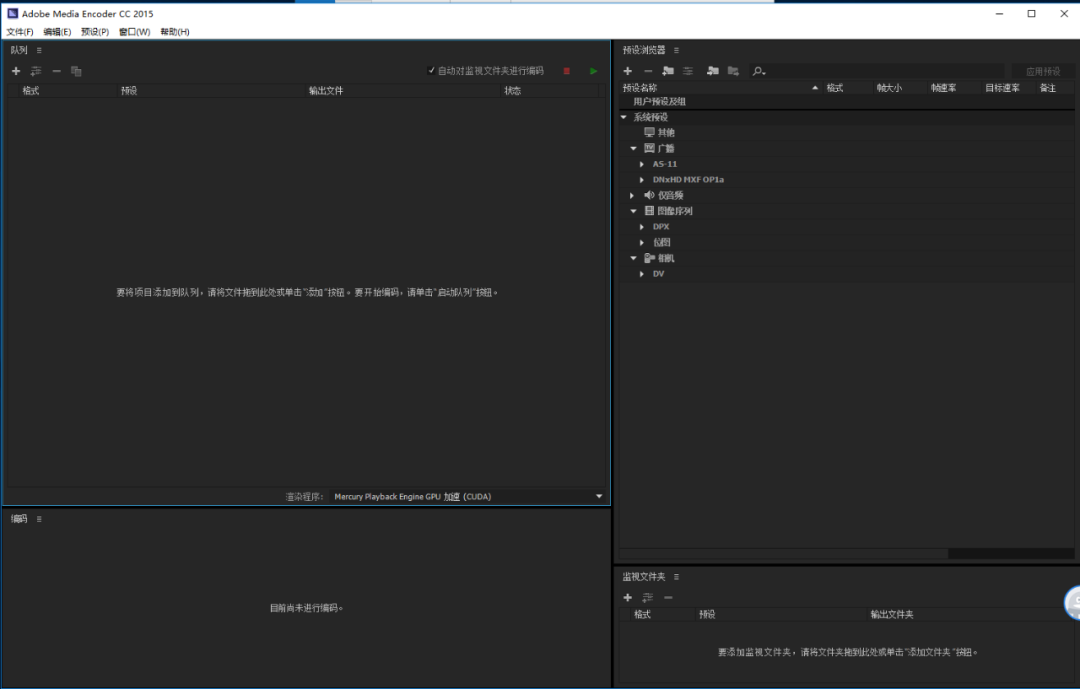Collapse the 广播 category arrow

(634, 148)
